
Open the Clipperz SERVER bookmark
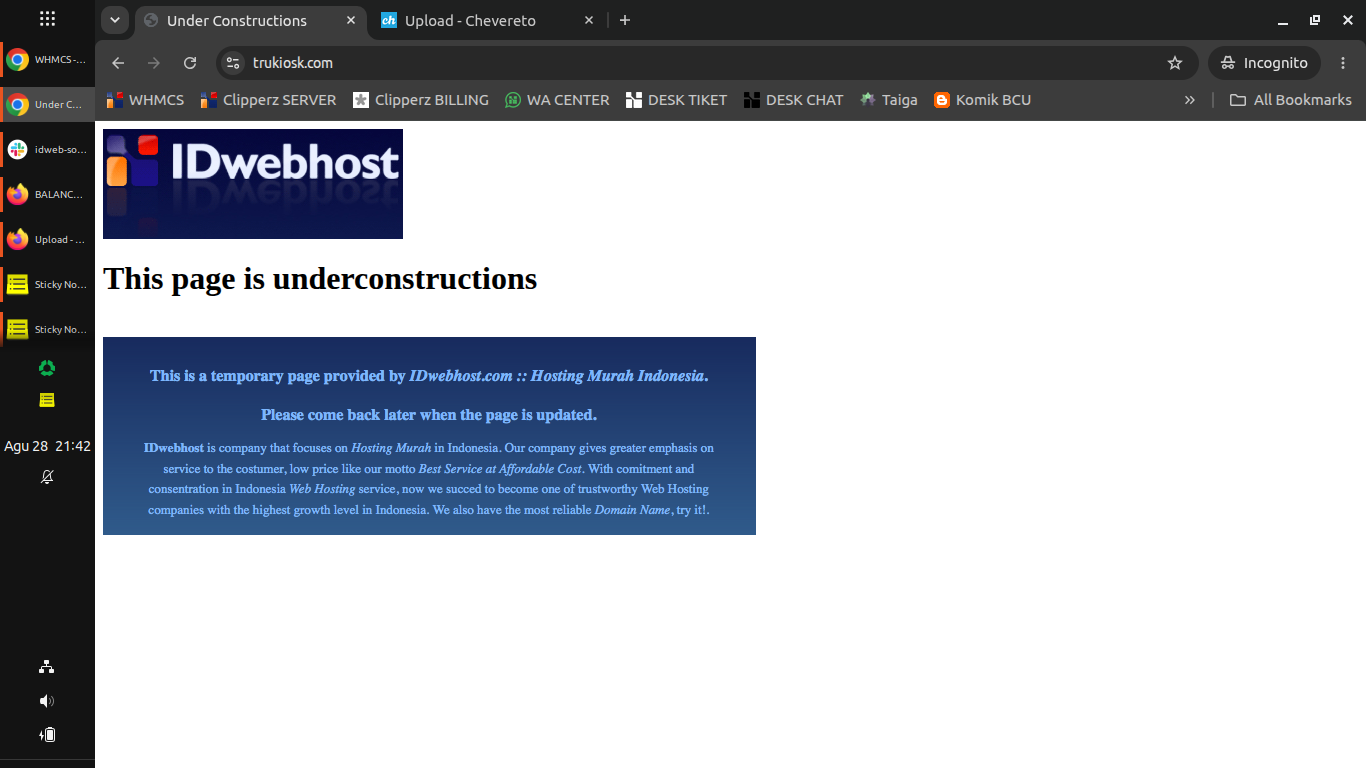point(268,100)
